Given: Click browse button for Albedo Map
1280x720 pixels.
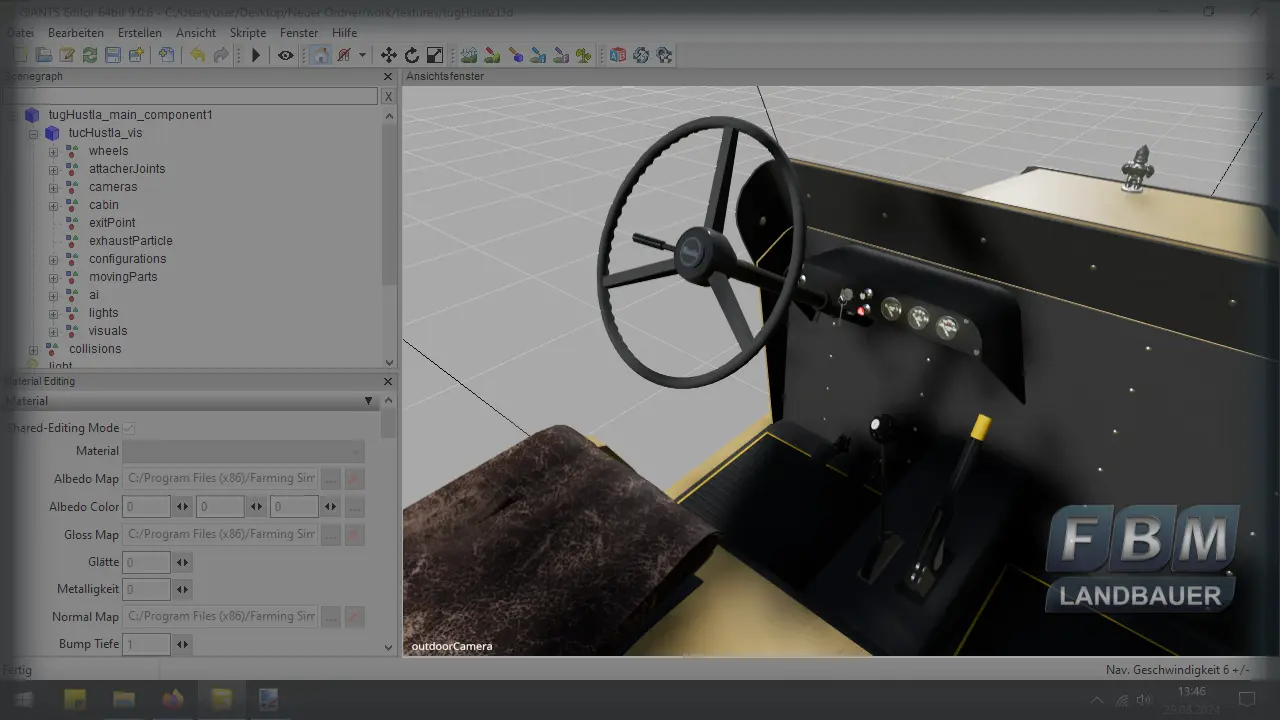Looking at the screenshot, I should [331, 479].
